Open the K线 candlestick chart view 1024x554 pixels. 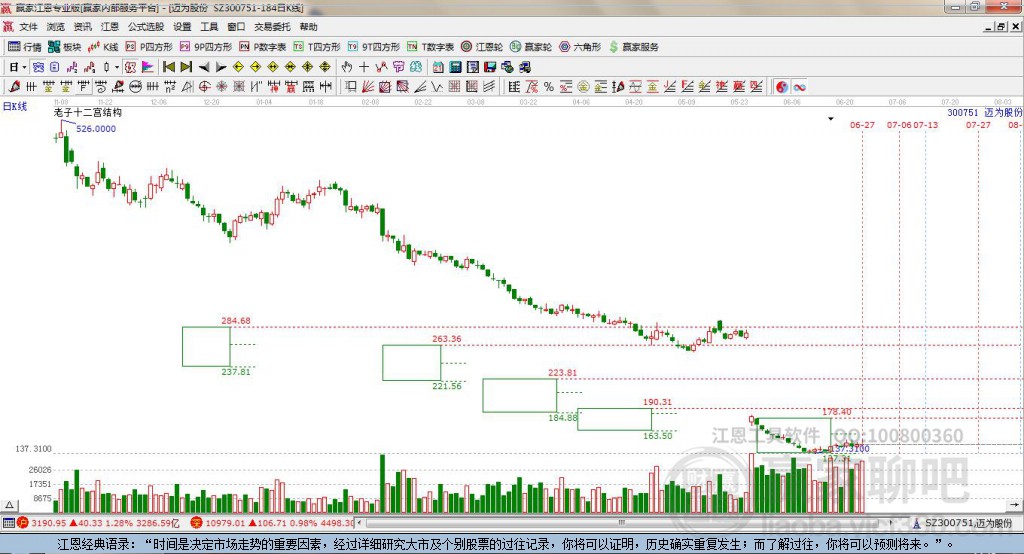105,47
